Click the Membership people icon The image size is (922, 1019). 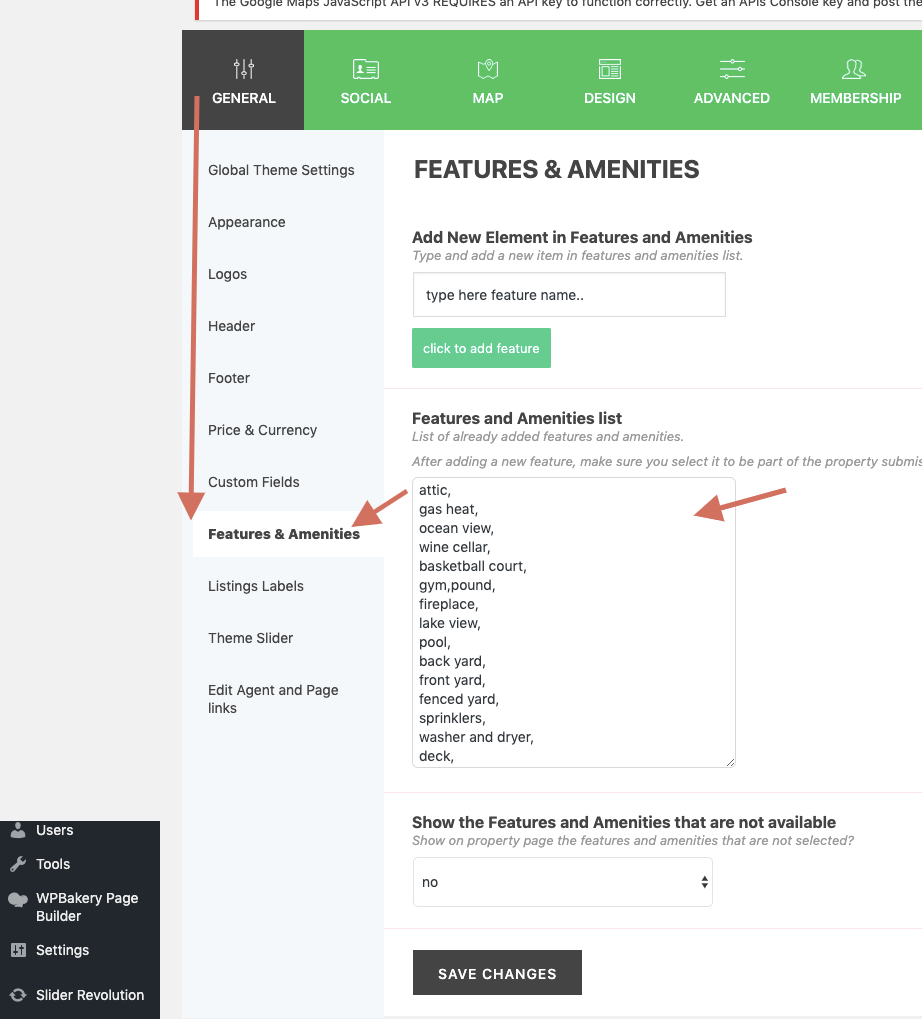(x=854, y=69)
